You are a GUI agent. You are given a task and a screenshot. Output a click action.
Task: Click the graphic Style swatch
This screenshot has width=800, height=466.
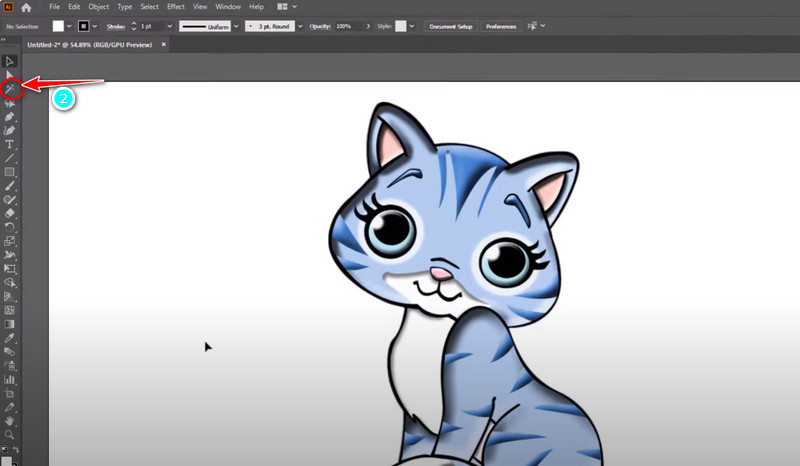(x=401, y=26)
